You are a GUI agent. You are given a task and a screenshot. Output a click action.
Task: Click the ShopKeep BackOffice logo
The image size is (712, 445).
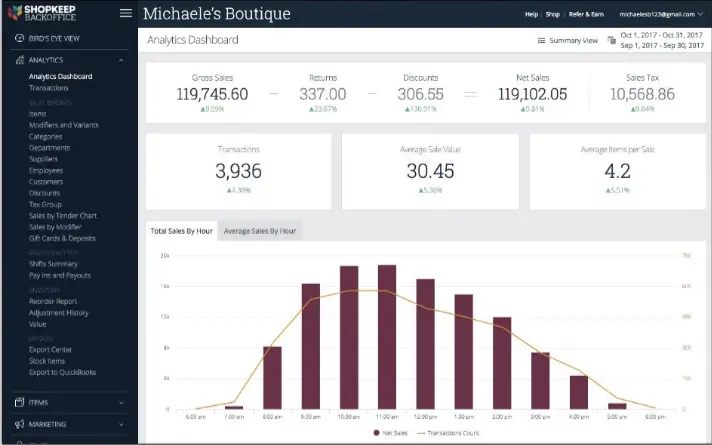tap(50, 13)
